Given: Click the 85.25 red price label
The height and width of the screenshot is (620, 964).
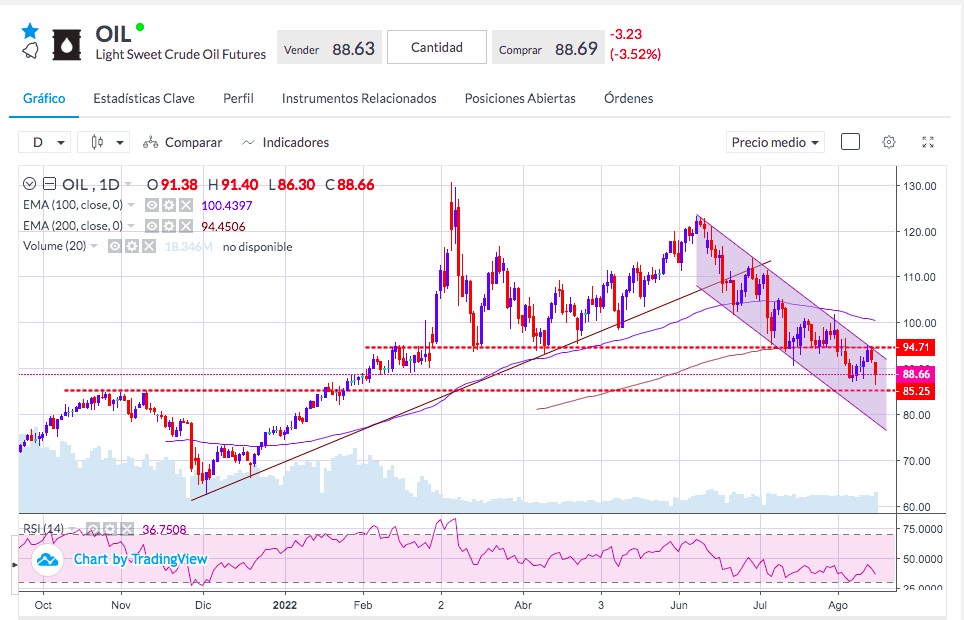Looking at the screenshot, I should point(915,391).
